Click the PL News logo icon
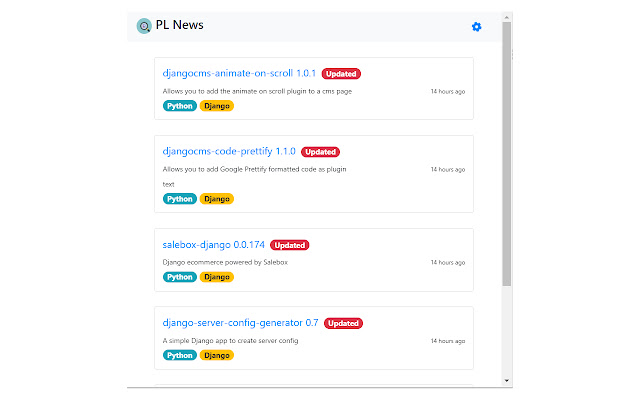640x400 pixels. point(144,26)
